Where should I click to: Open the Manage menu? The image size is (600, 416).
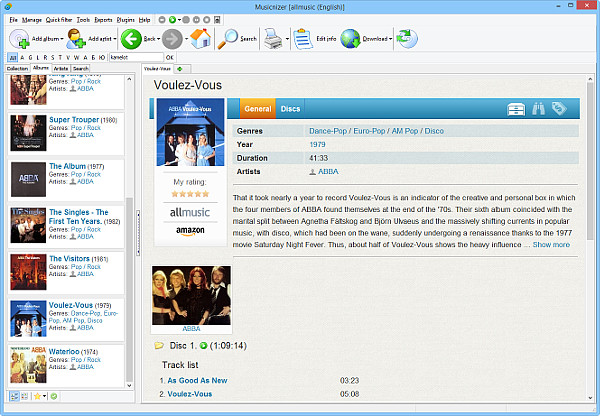[32, 20]
